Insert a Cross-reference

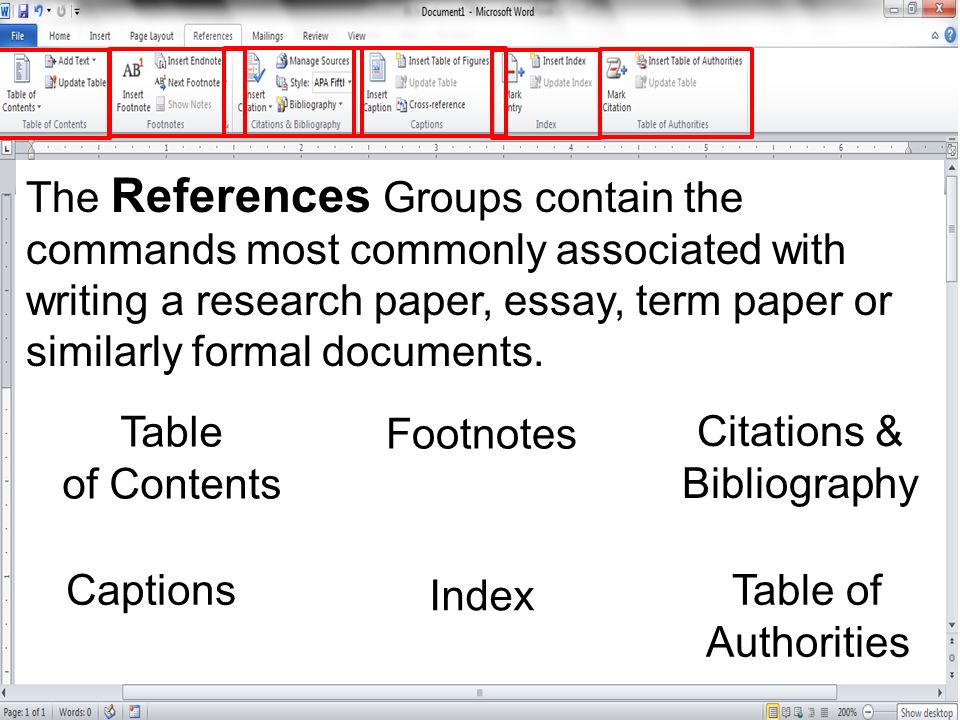click(430, 104)
